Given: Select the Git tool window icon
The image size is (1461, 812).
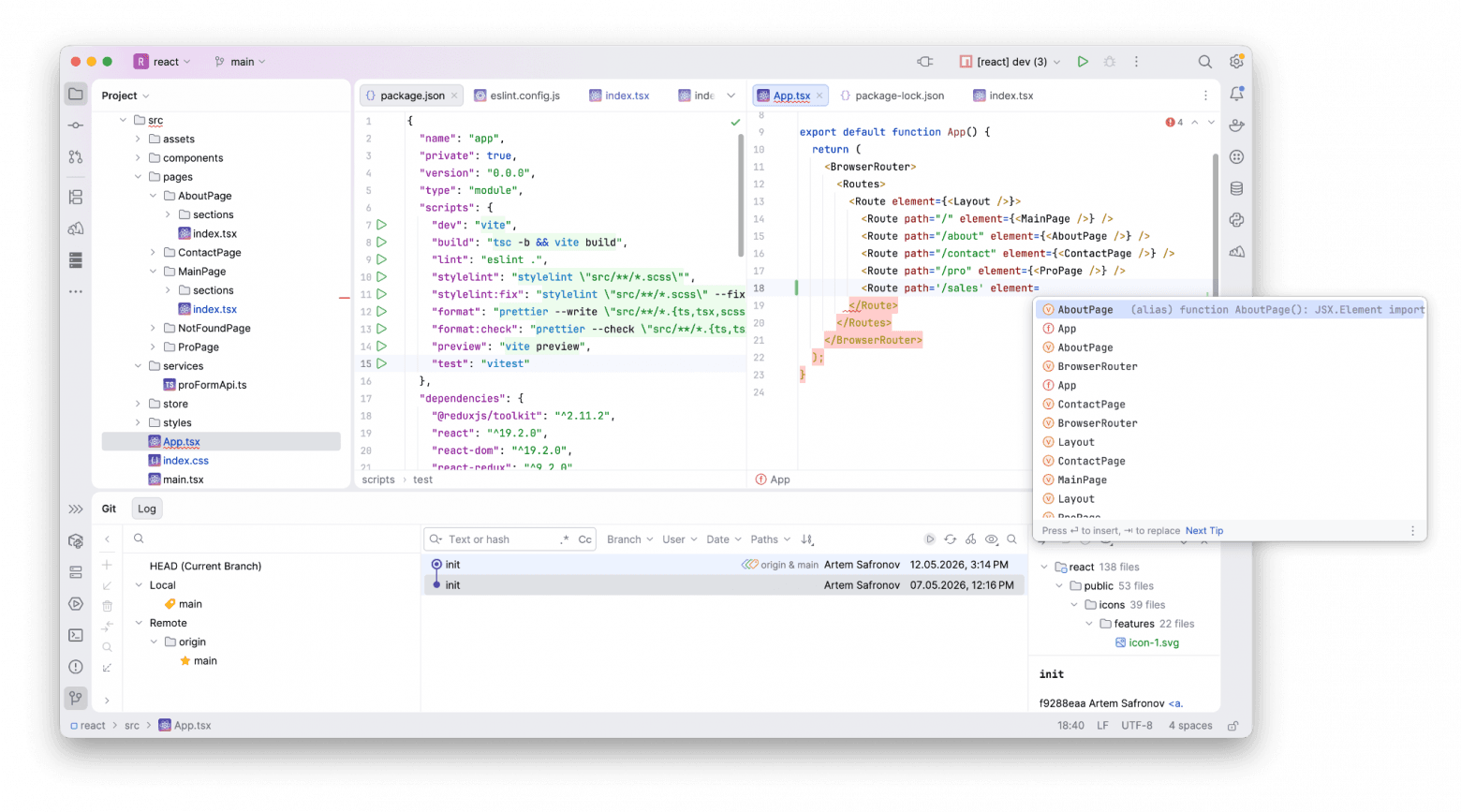Looking at the screenshot, I should 76,698.
